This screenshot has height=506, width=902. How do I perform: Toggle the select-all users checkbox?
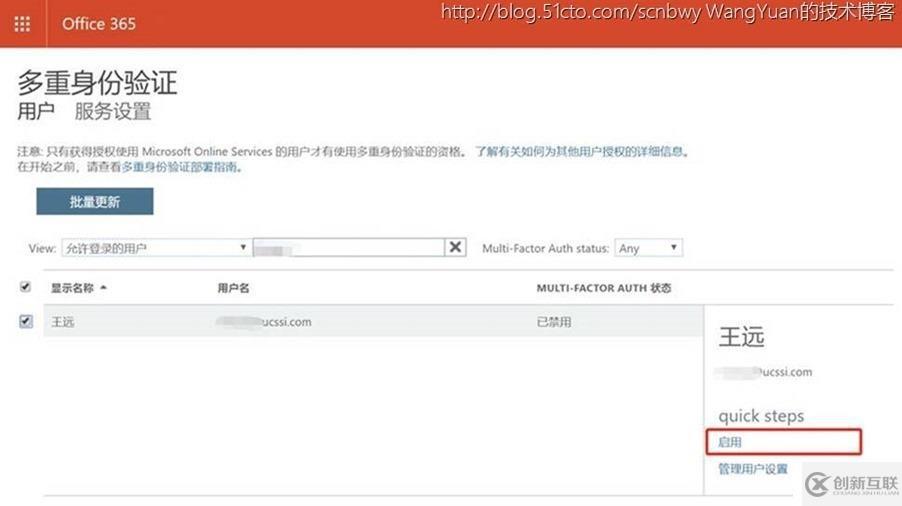click(x=25, y=286)
